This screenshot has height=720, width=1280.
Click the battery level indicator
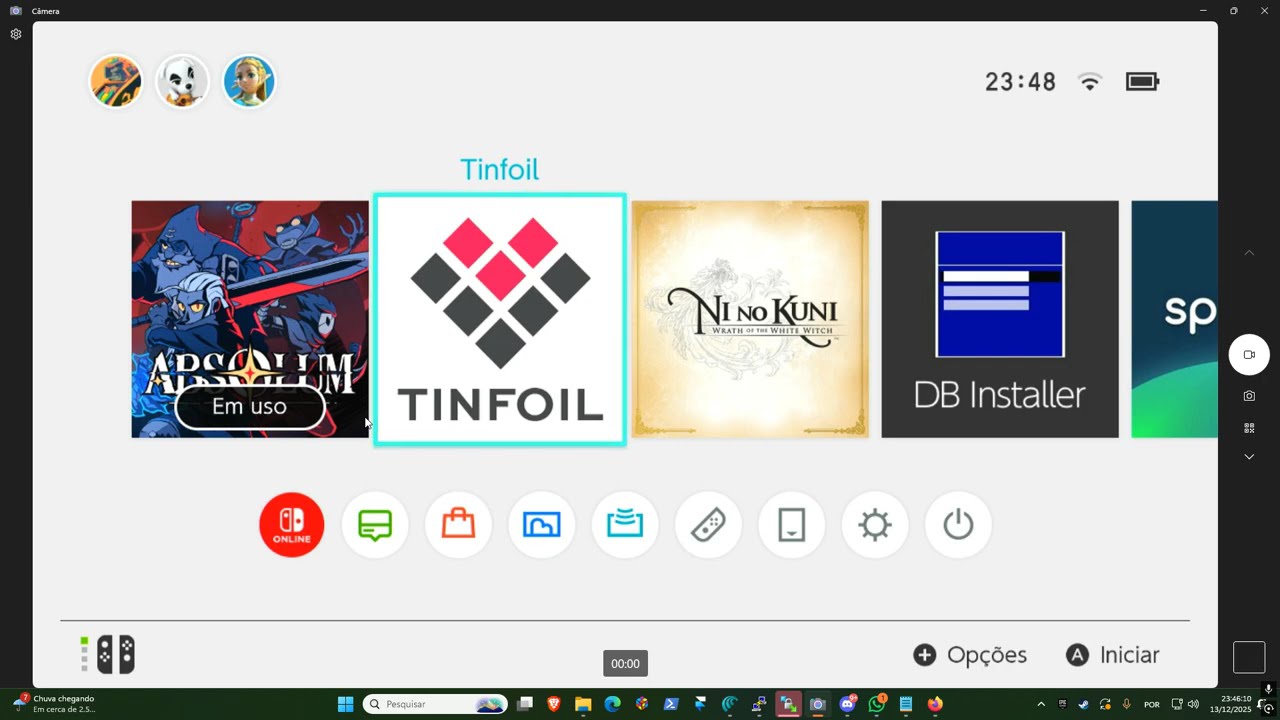(1142, 81)
